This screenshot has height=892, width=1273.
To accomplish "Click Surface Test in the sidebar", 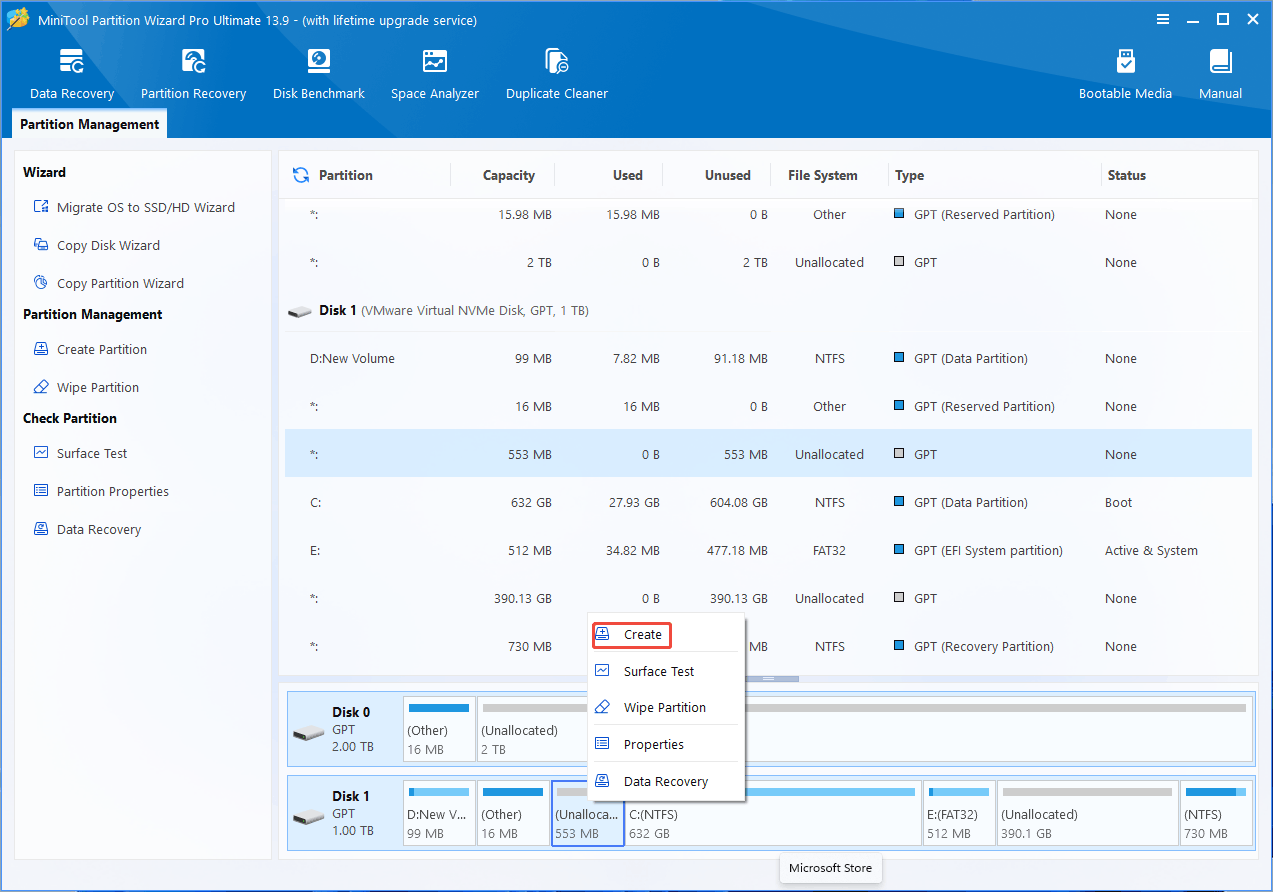I will pos(80,453).
